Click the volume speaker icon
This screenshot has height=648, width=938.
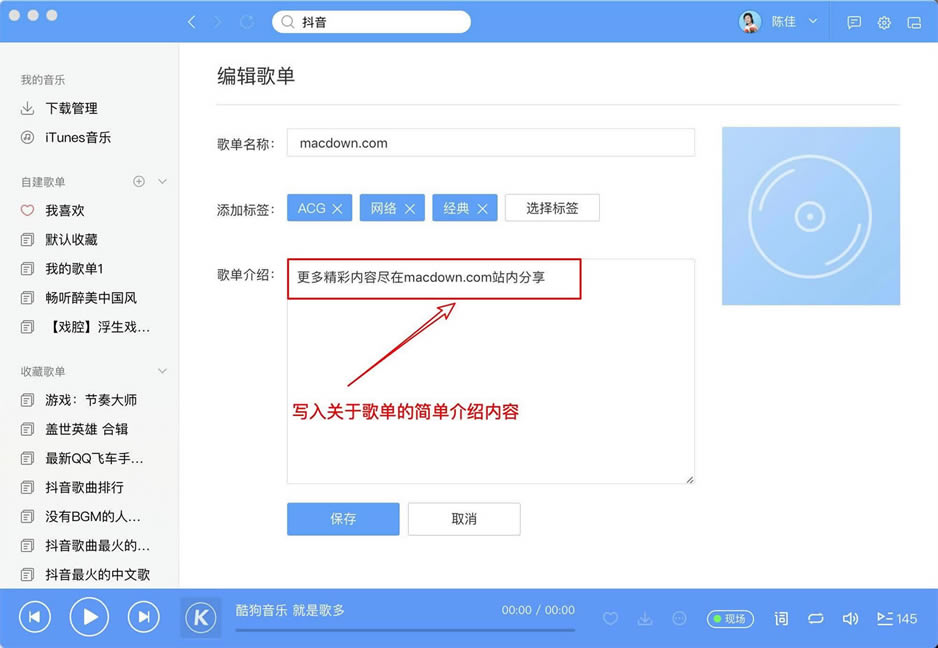click(850, 619)
